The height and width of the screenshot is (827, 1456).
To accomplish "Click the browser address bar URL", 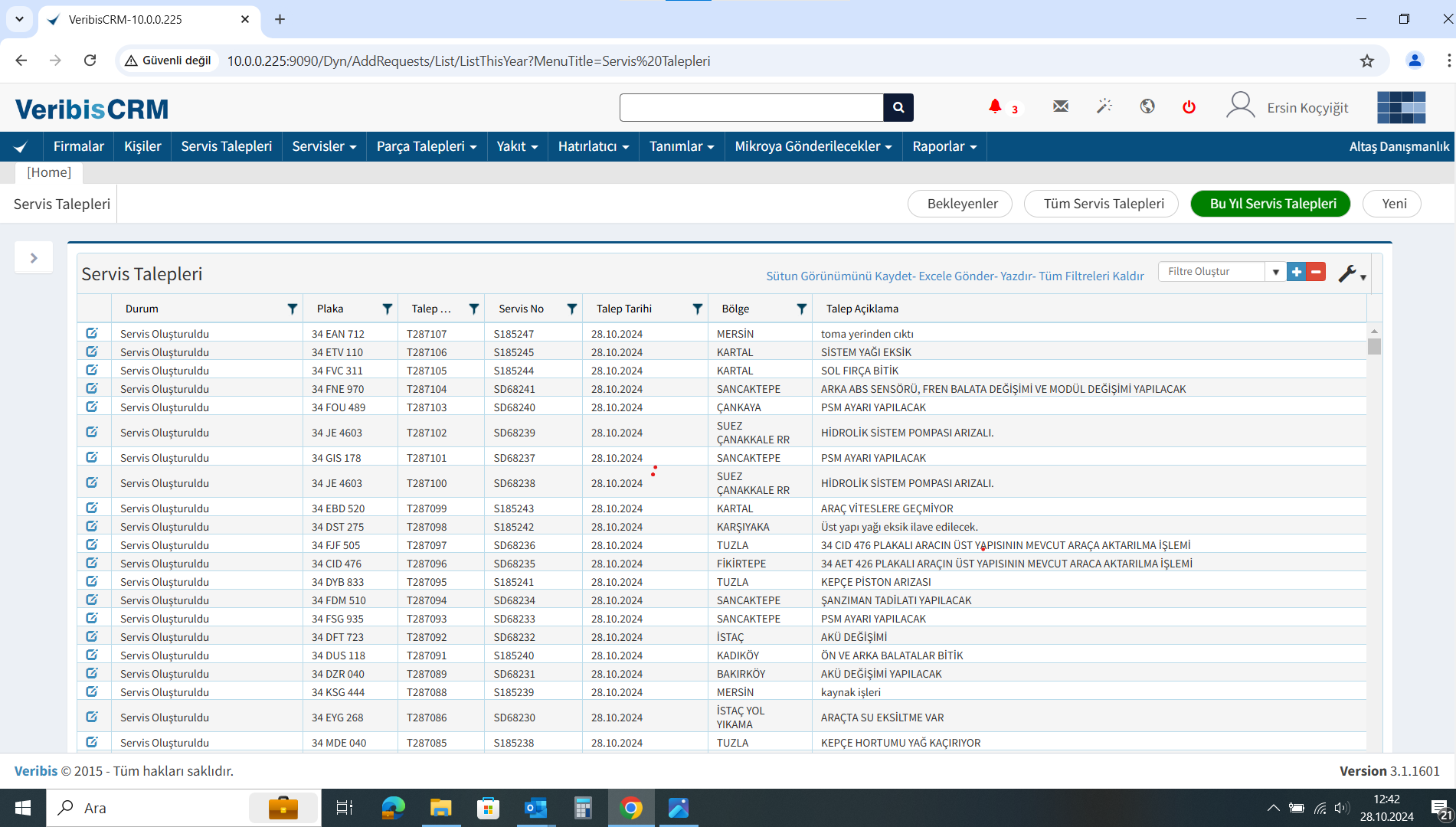I will click(x=468, y=60).
